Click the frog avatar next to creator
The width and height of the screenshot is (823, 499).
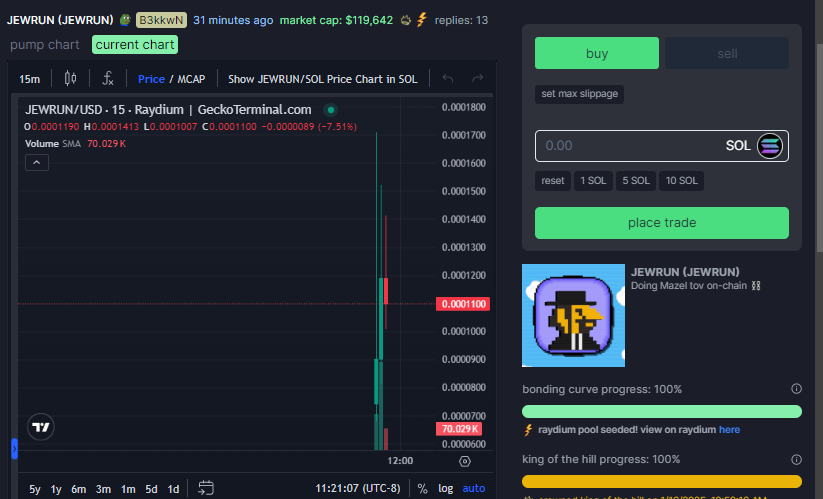click(125, 20)
